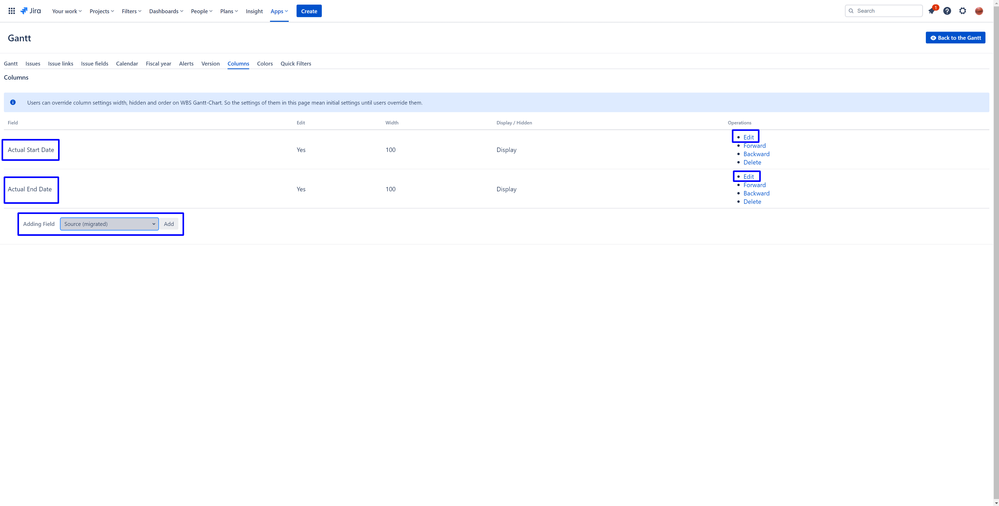The image size is (999, 506).
Task: Click Yes in Actual Start Date row
Action: [x=301, y=150]
